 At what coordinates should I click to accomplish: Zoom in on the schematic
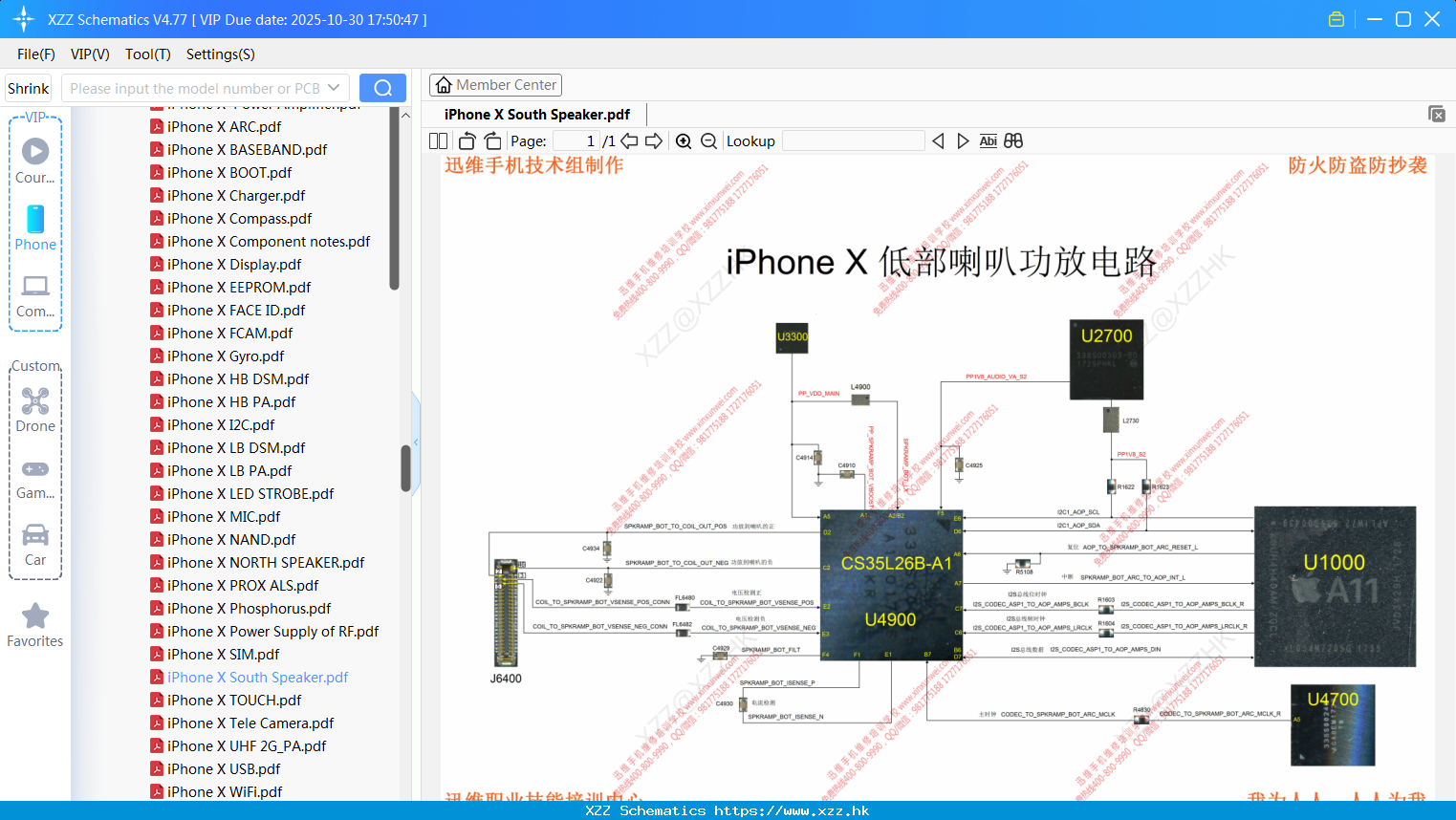point(684,140)
